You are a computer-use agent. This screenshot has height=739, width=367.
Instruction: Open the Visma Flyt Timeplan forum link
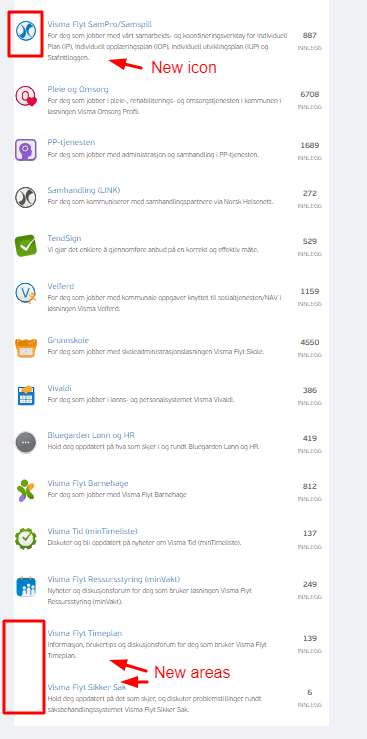(x=85, y=633)
